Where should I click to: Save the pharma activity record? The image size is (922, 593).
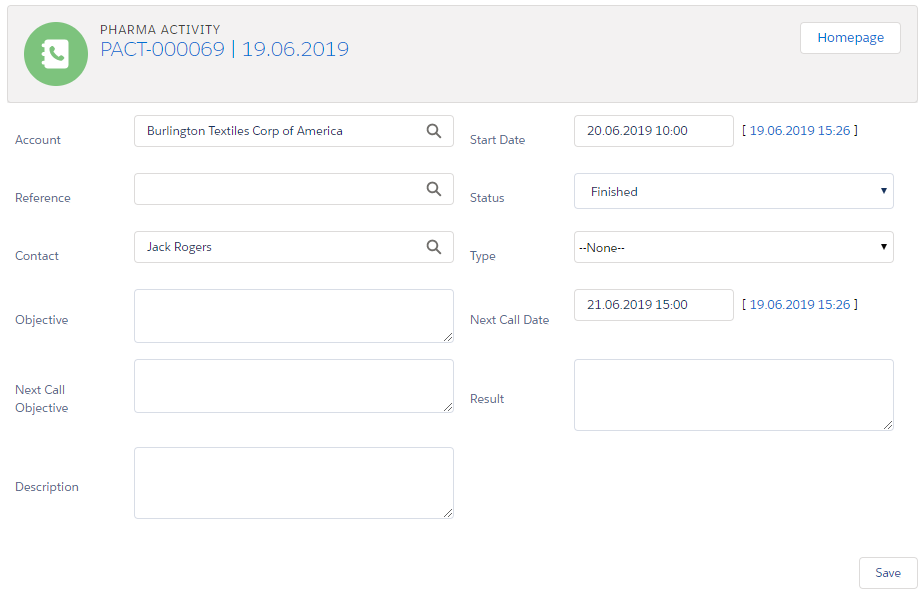click(x=887, y=573)
